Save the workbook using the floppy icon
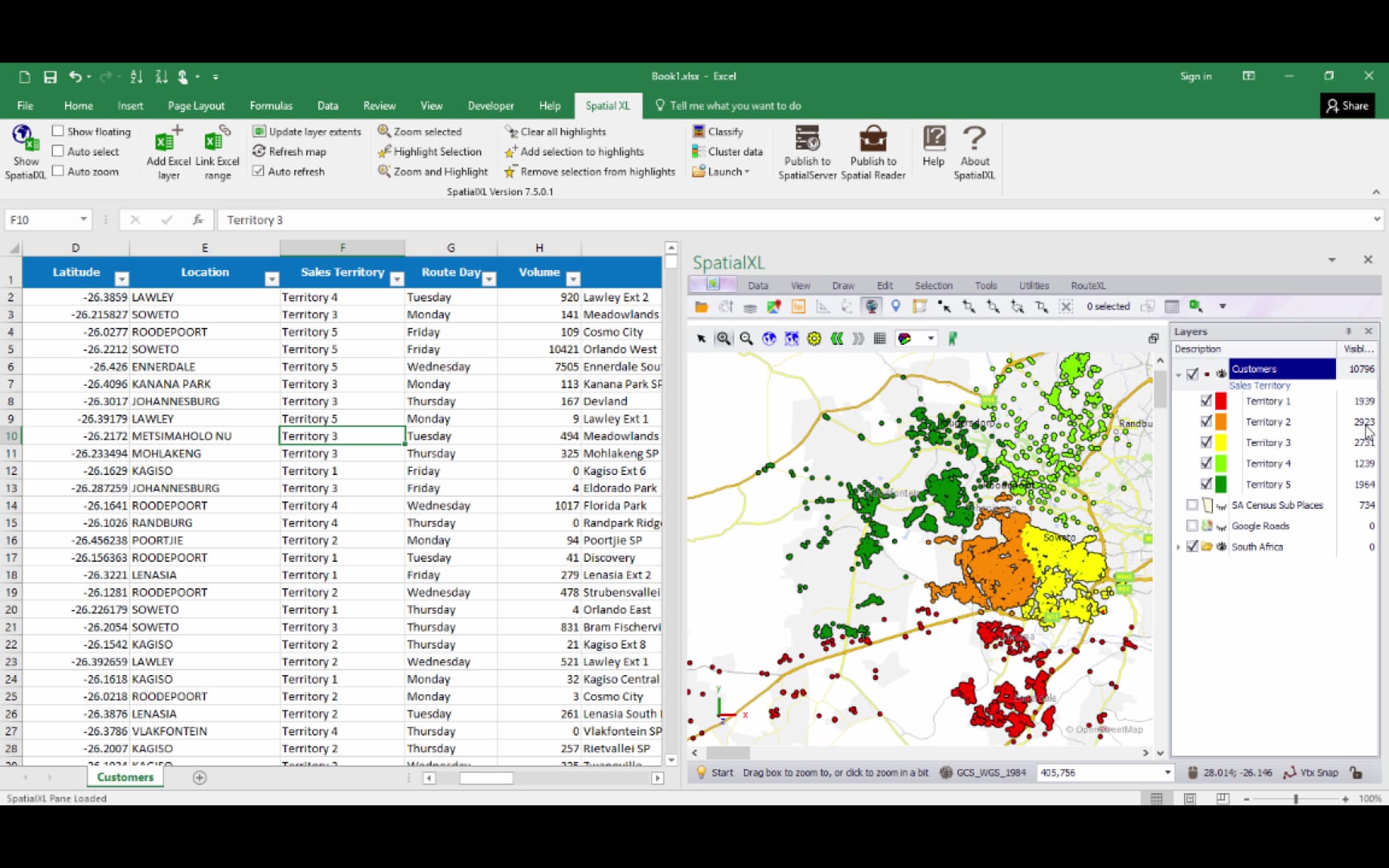The width and height of the screenshot is (1389, 868). (50, 77)
